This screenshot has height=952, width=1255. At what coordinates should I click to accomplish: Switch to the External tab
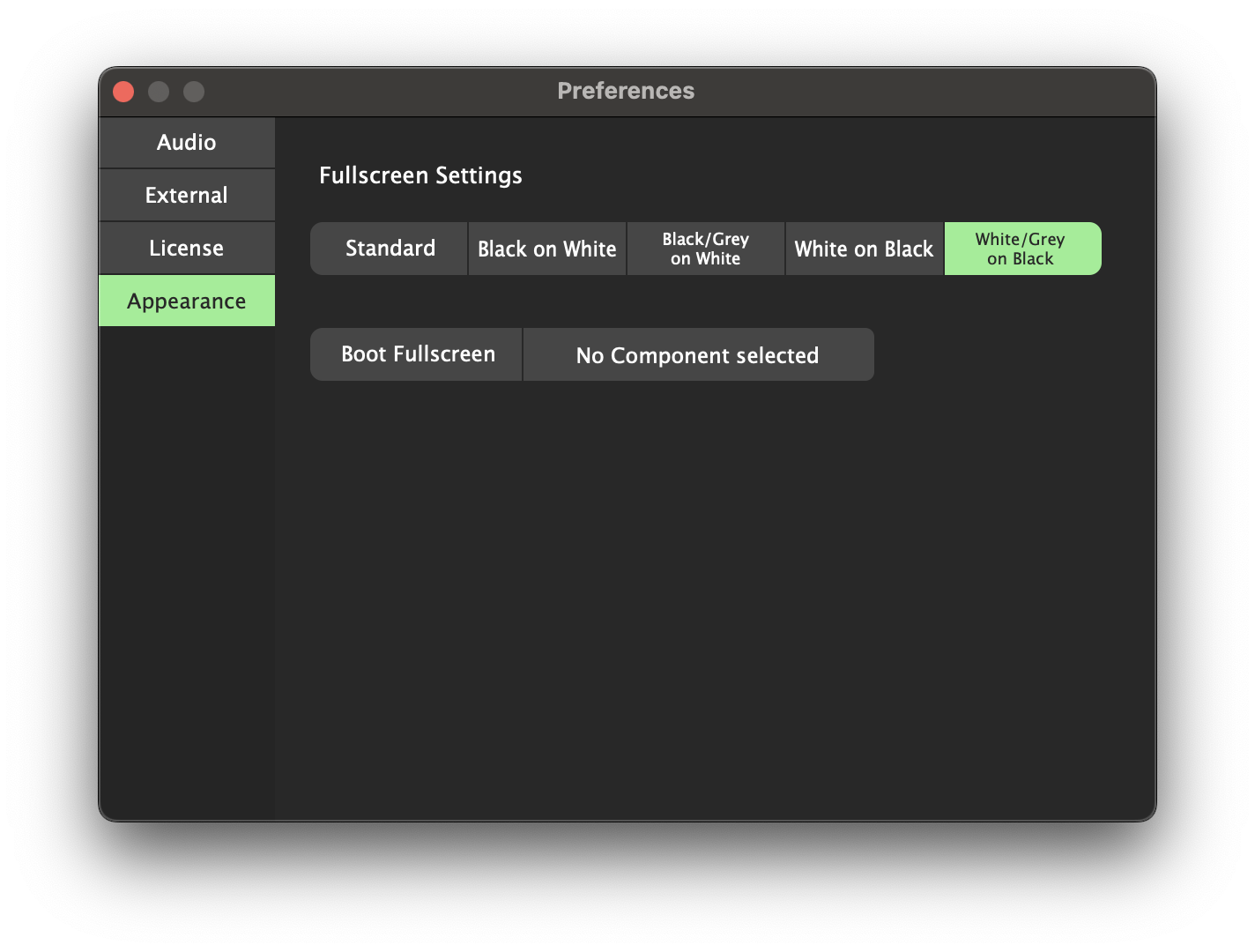click(187, 196)
